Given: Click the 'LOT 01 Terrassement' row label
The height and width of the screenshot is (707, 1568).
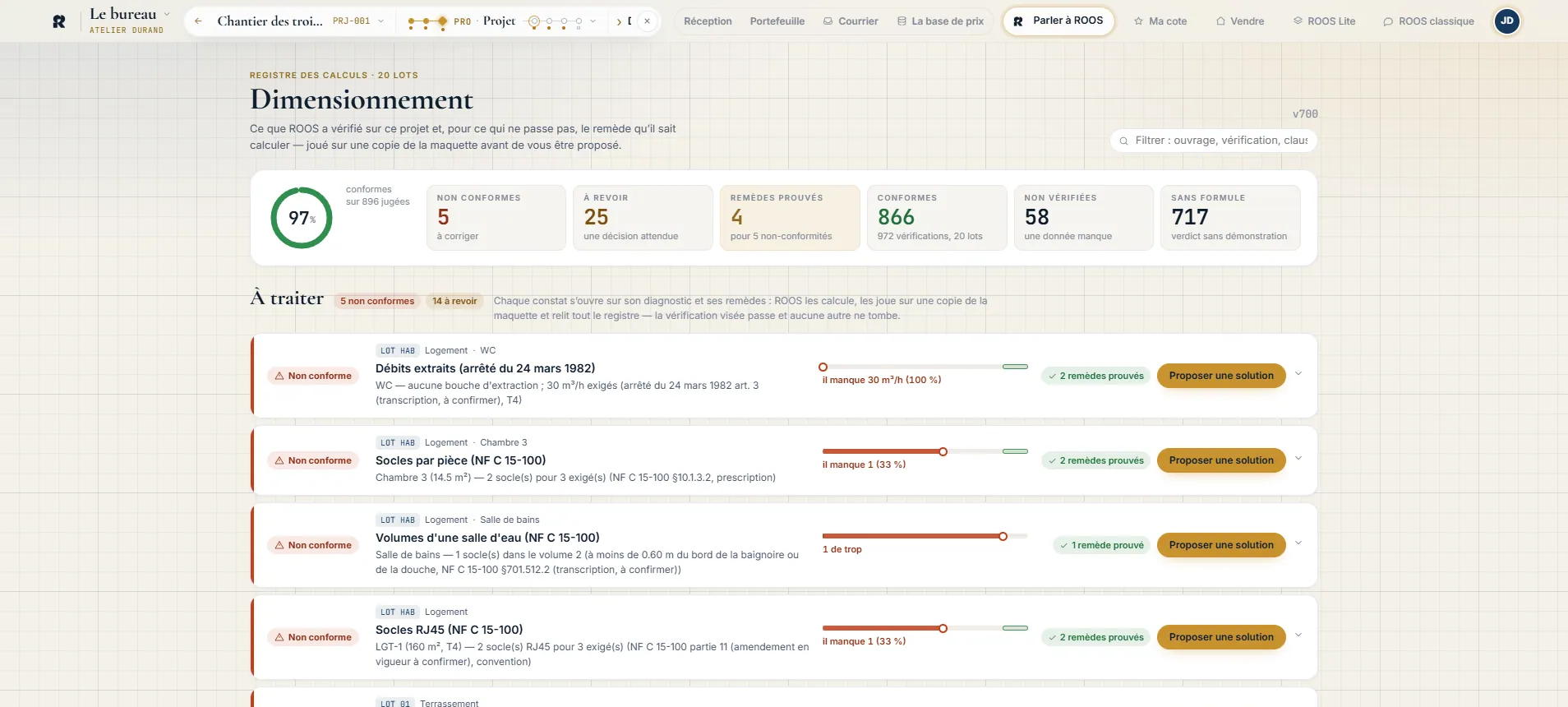Looking at the screenshot, I should pyautogui.click(x=427, y=703).
